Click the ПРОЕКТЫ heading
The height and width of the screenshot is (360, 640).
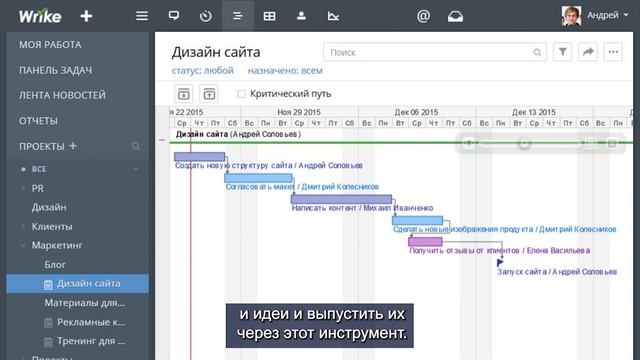click(x=42, y=146)
